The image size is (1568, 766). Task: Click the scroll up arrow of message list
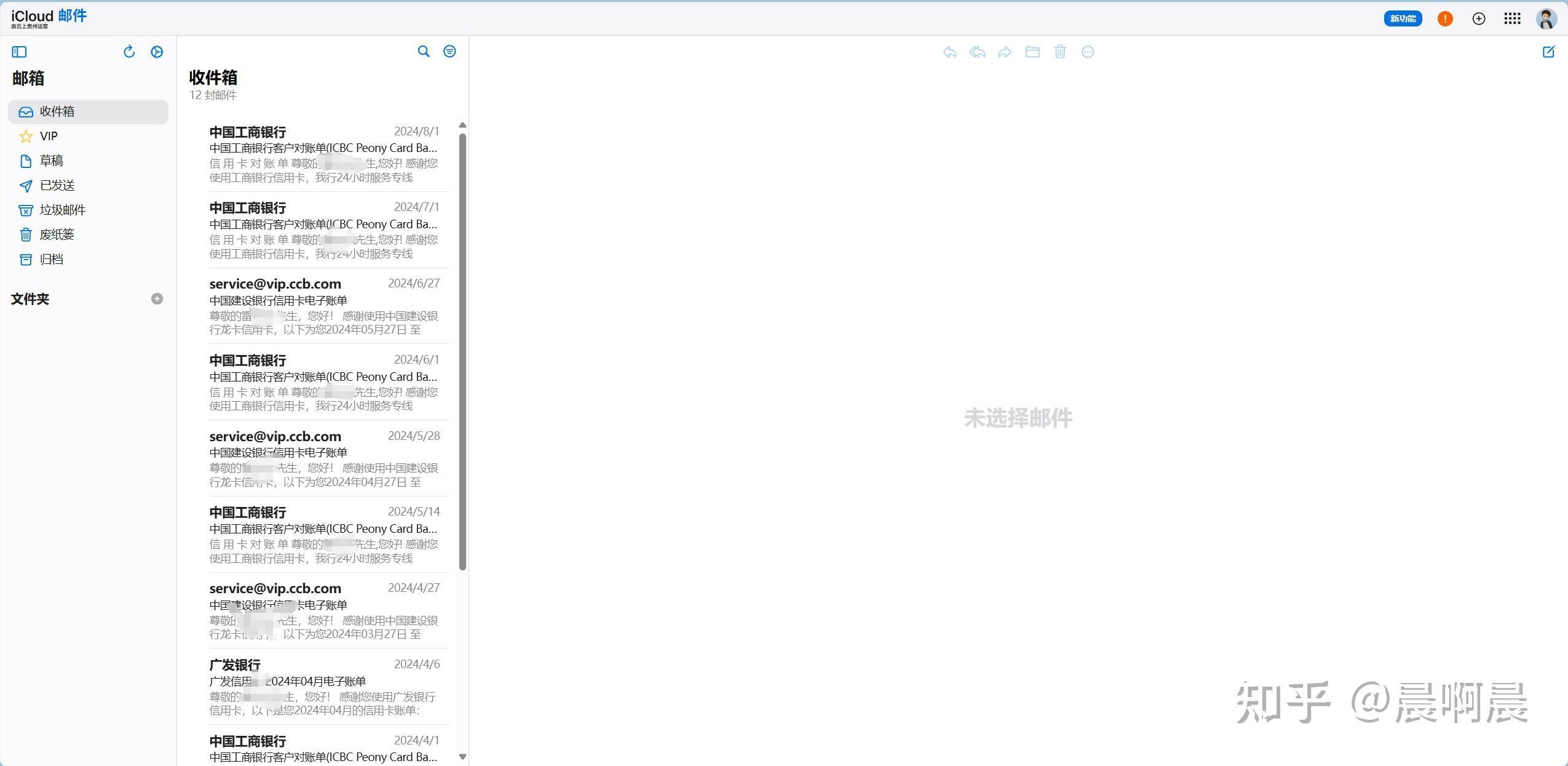pyautogui.click(x=462, y=125)
